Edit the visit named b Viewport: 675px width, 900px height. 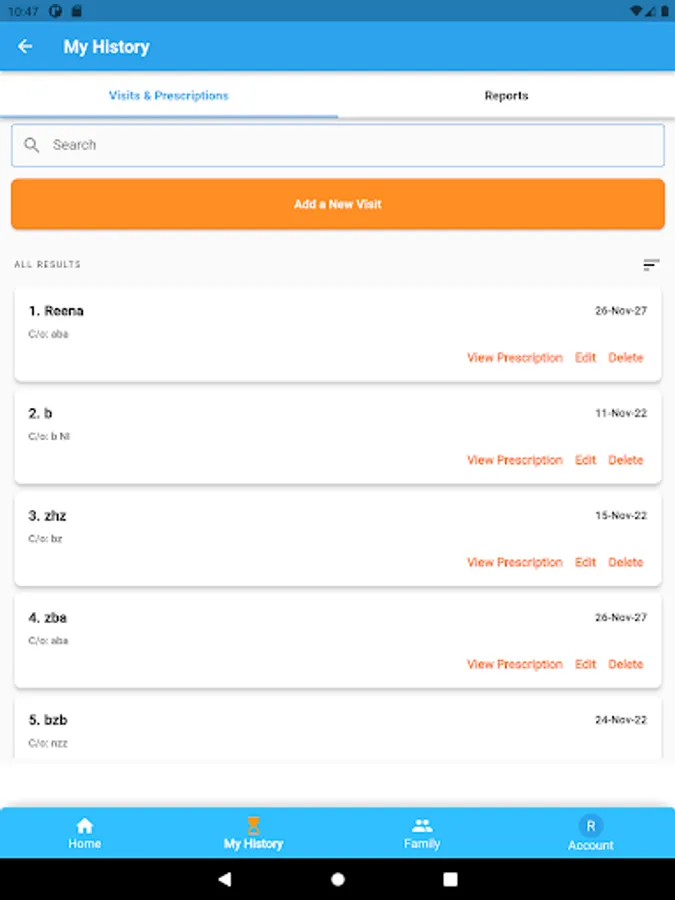[585, 460]
